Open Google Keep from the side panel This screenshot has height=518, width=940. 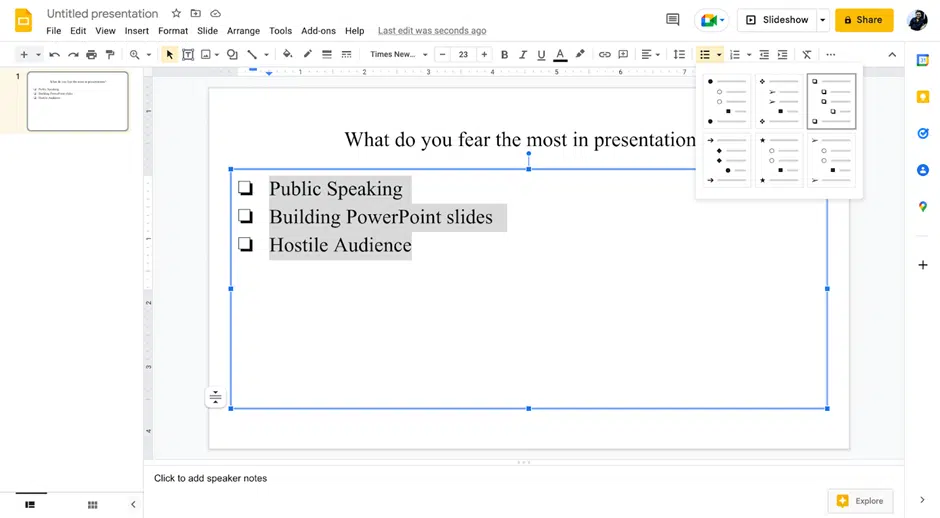(923, 97)
